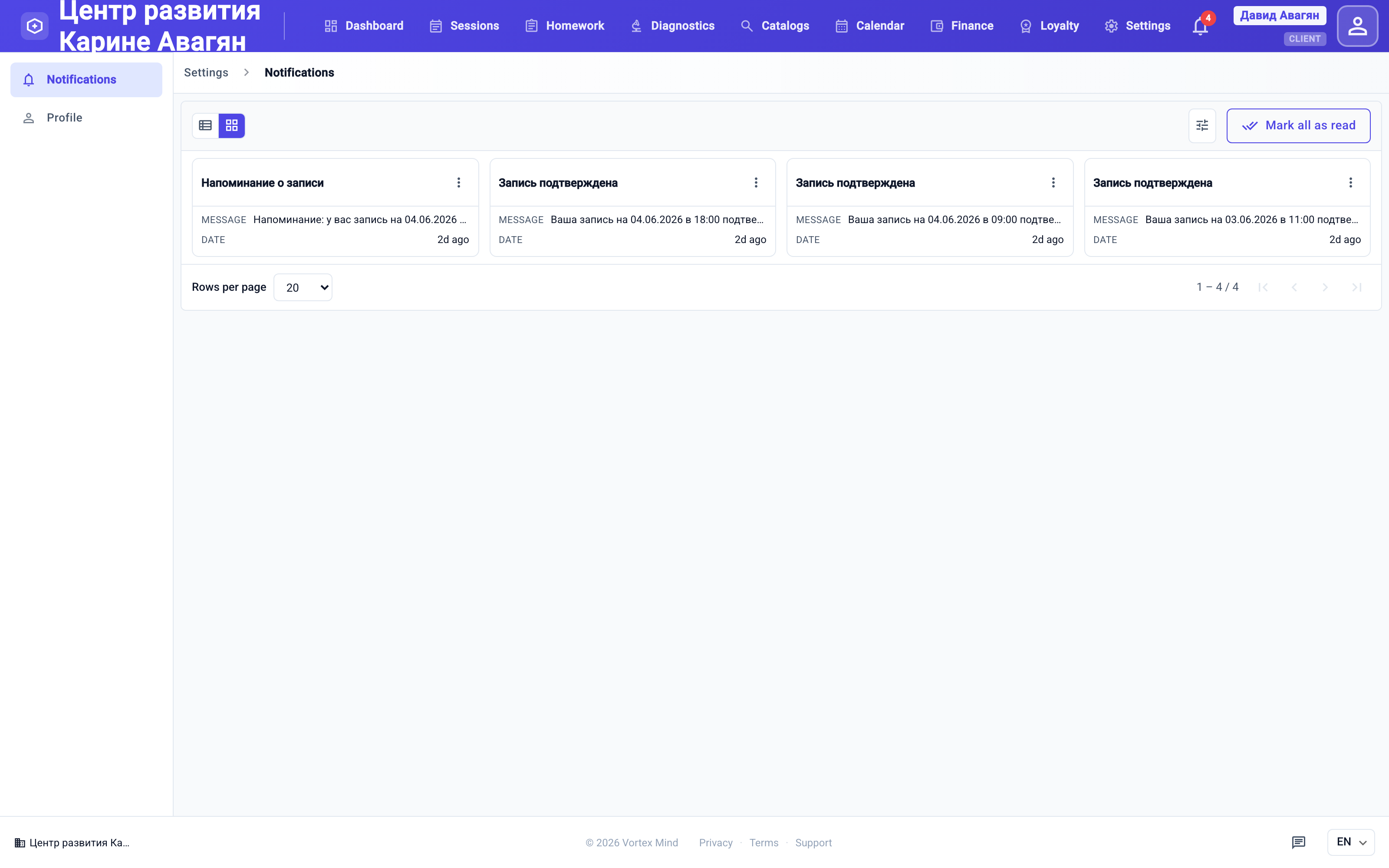Open the filter settings icon
1389x868 pixels.
click(1202, 125)
